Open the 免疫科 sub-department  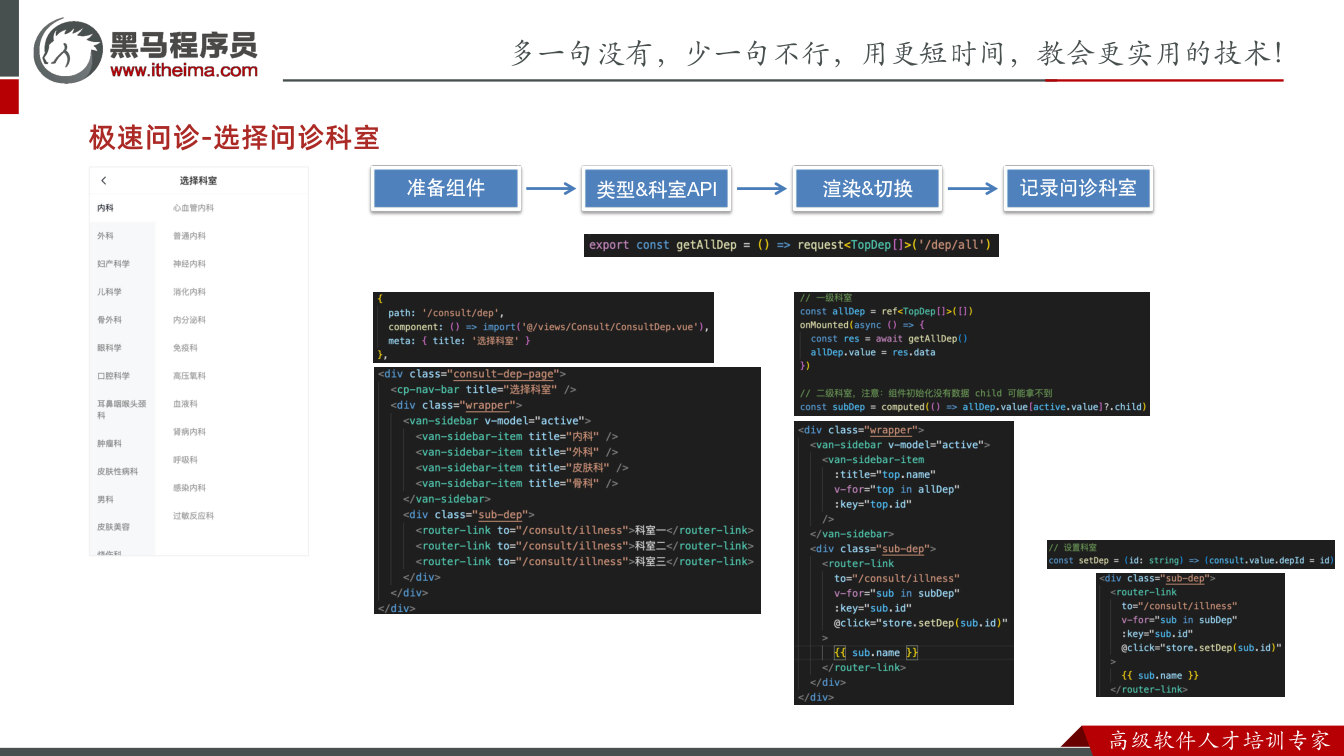[185, 348]
